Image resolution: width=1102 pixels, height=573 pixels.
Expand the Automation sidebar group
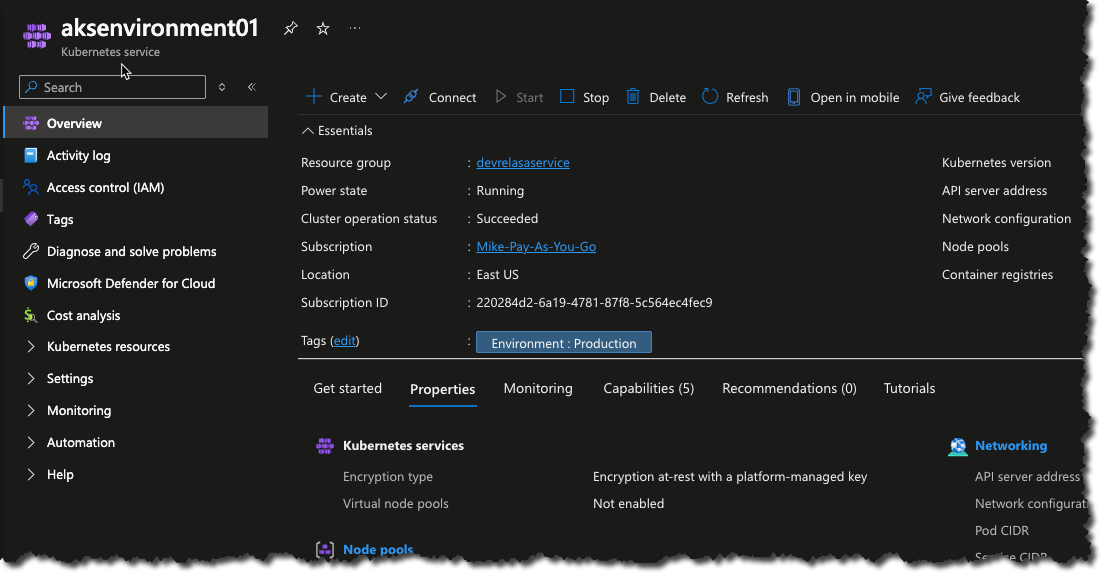(30, 442)
